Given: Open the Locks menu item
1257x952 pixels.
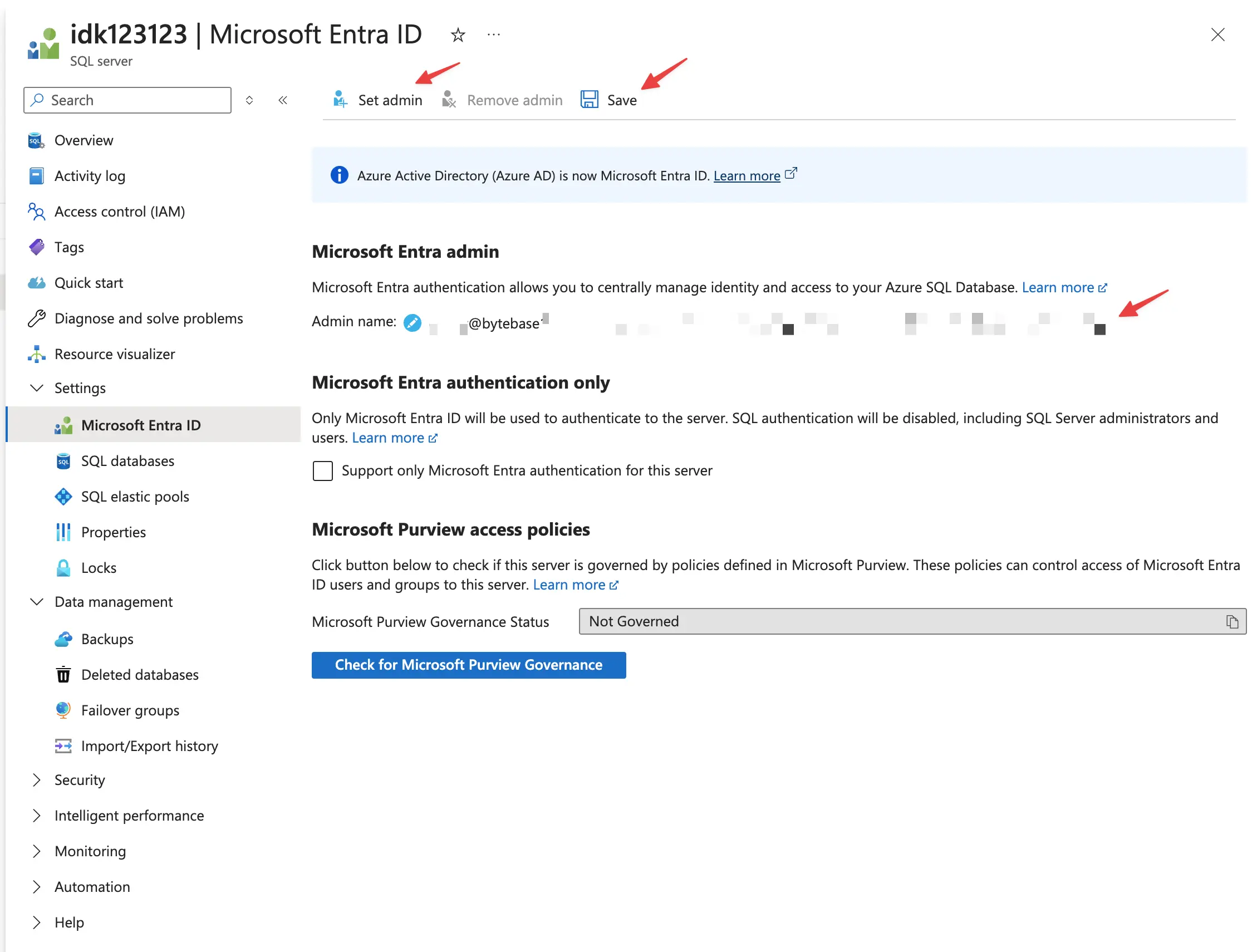Looking at the screenshot, I should tap(99, 568).
